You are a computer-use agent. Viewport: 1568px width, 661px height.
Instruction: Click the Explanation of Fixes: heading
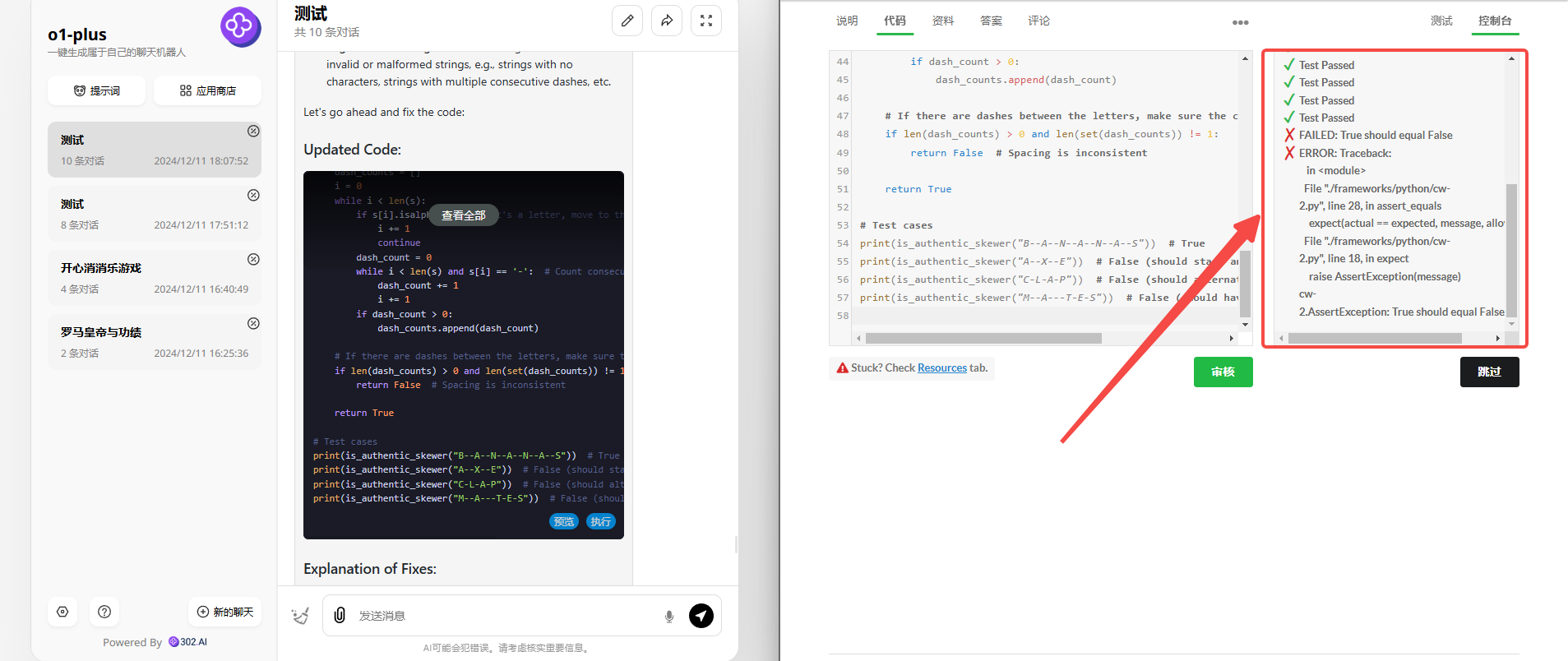[370, 569]
